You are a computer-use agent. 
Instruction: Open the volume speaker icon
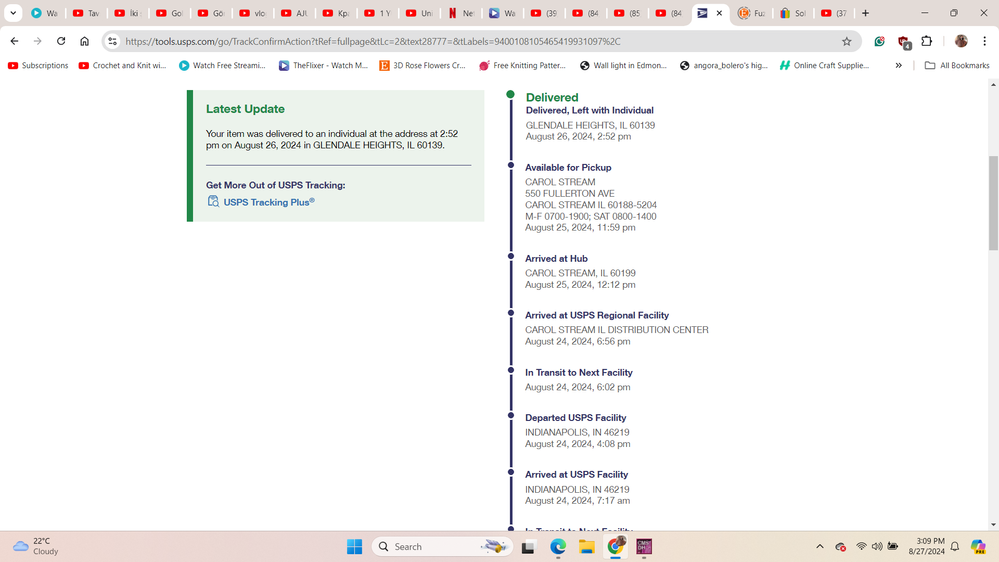tap(877, 547)
